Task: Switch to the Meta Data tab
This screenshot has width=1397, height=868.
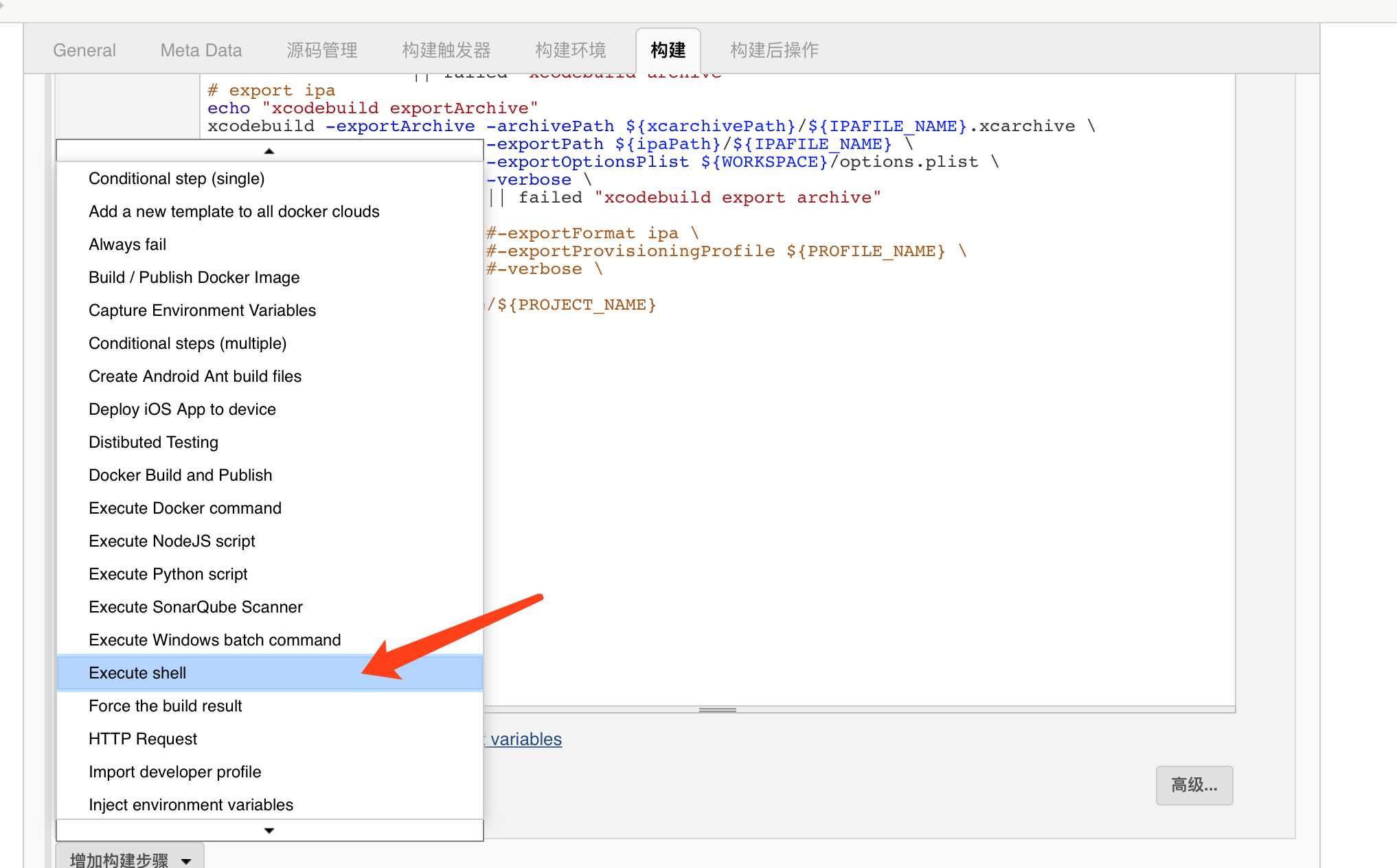Action: pyautogui.click(x=201, y=50)
